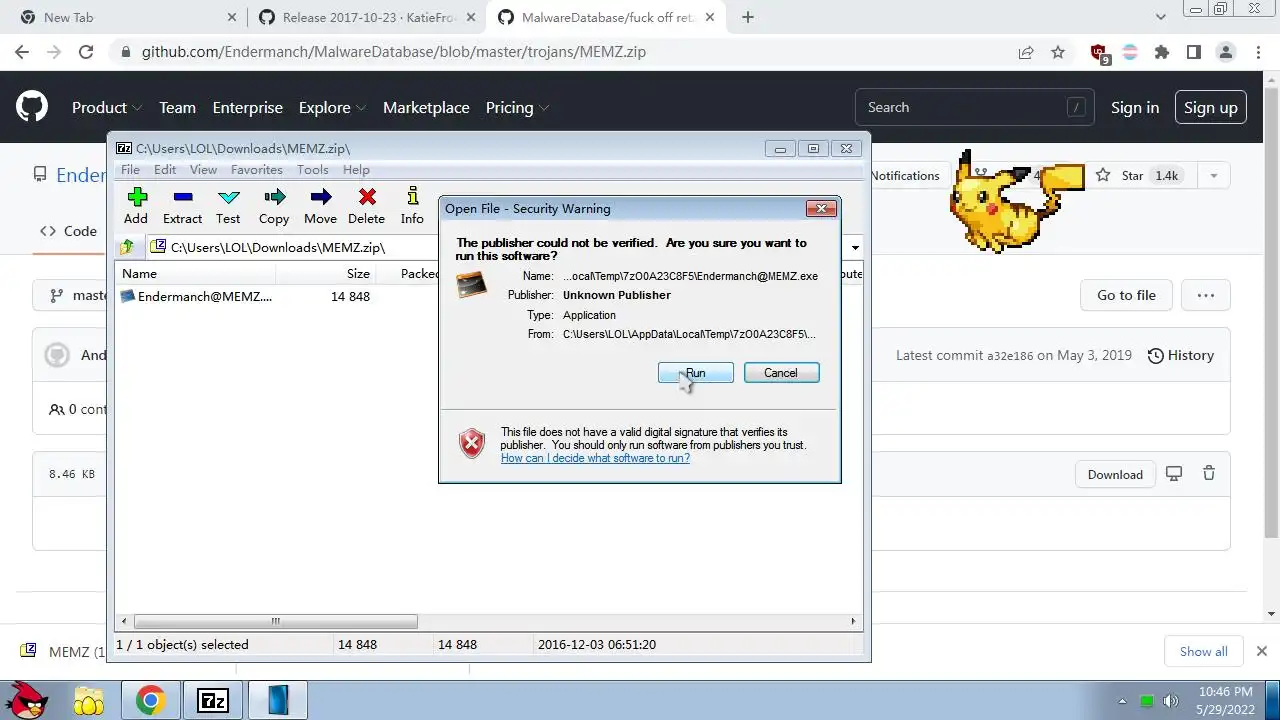Open the Team link on GitHub
The height and width of the screenshot is (720, 1280).
tap(177, 108)
